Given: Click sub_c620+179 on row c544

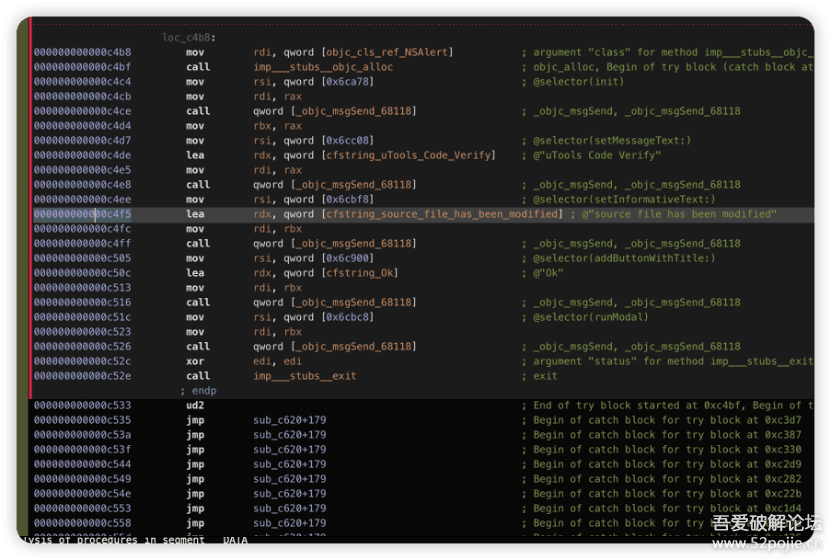Looking at the screenshot, I should [290, 464].
